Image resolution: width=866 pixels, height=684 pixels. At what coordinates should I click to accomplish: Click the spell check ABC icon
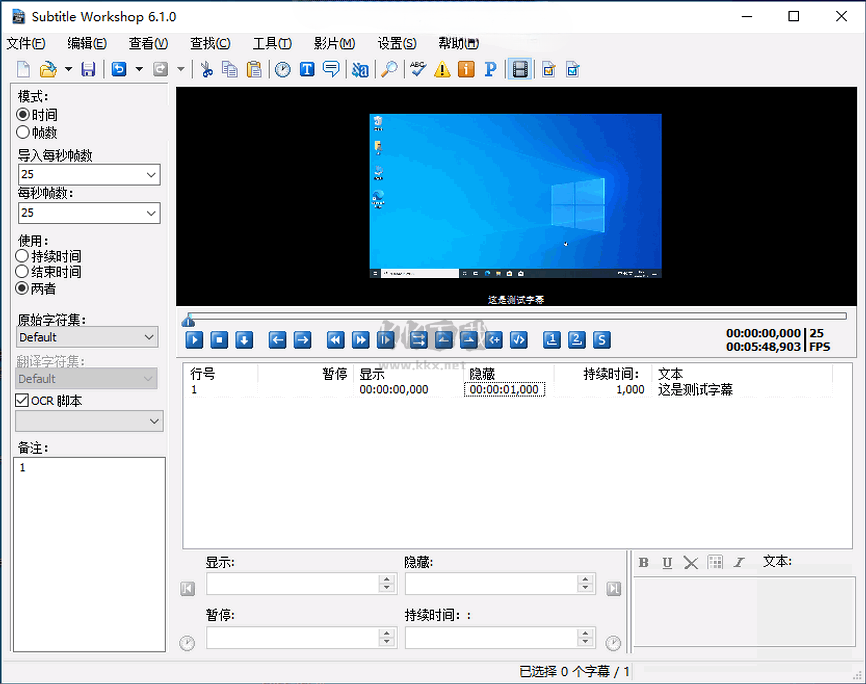coord(418,69)
